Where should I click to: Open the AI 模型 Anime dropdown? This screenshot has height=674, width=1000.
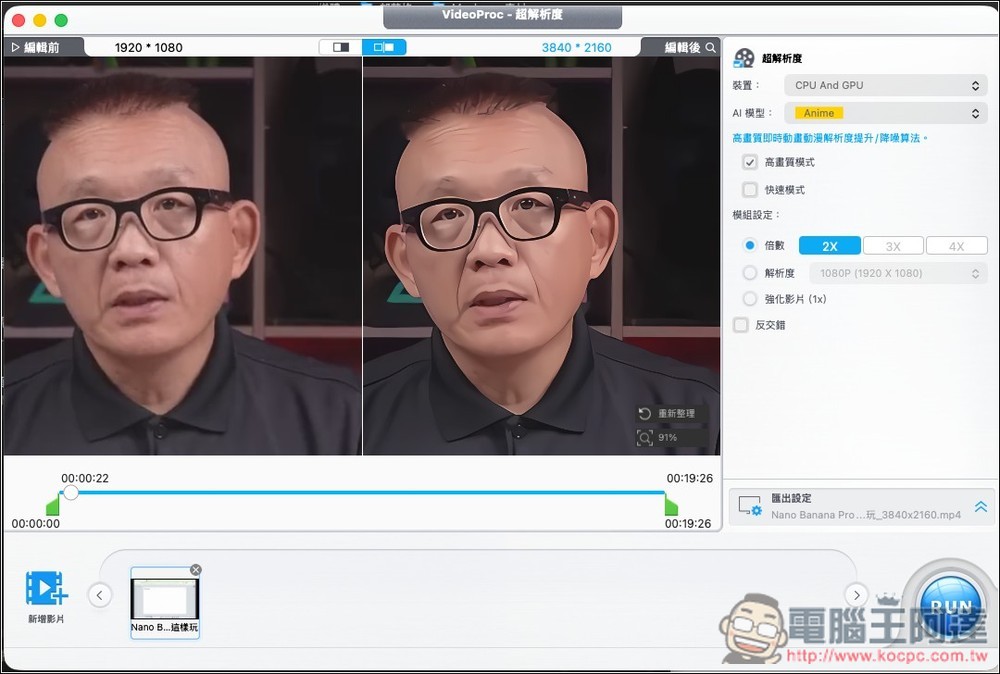[x=885, y=113]
